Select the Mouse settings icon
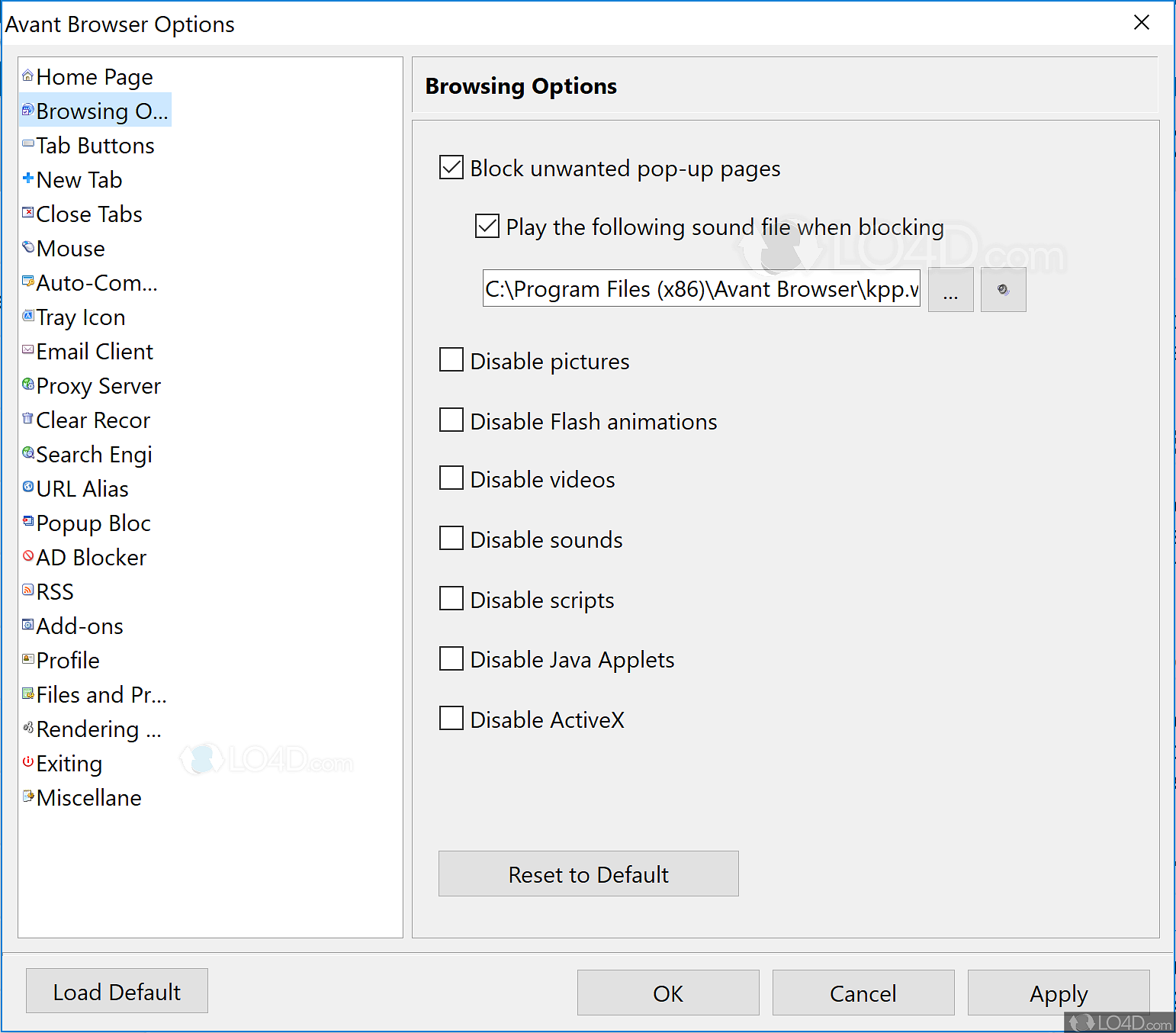The width and height of the screenshot is (1176, 1033). (27, 248)
